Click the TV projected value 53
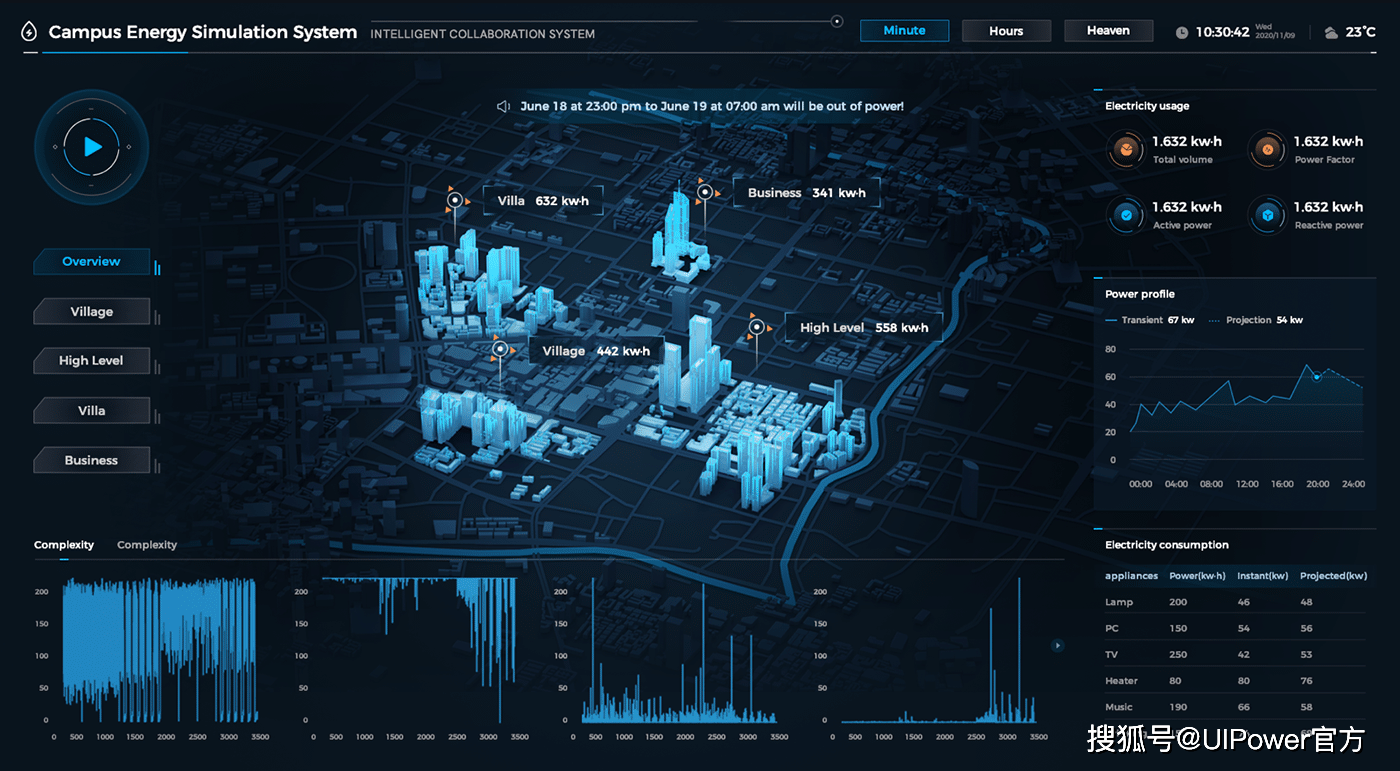This screenshot has height=771, width=1400. point(1306,655)
